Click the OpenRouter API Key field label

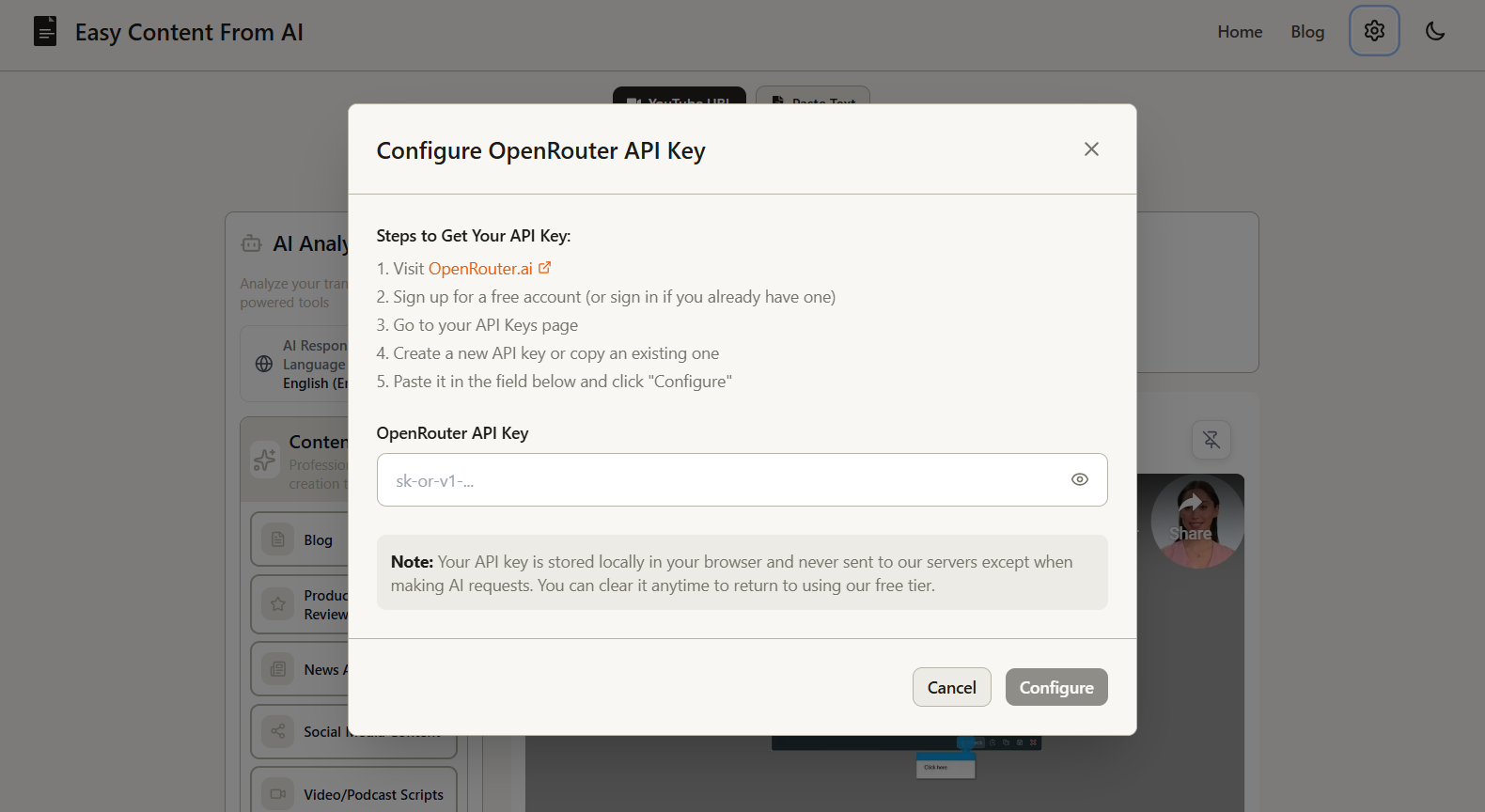tap(452, 433)
